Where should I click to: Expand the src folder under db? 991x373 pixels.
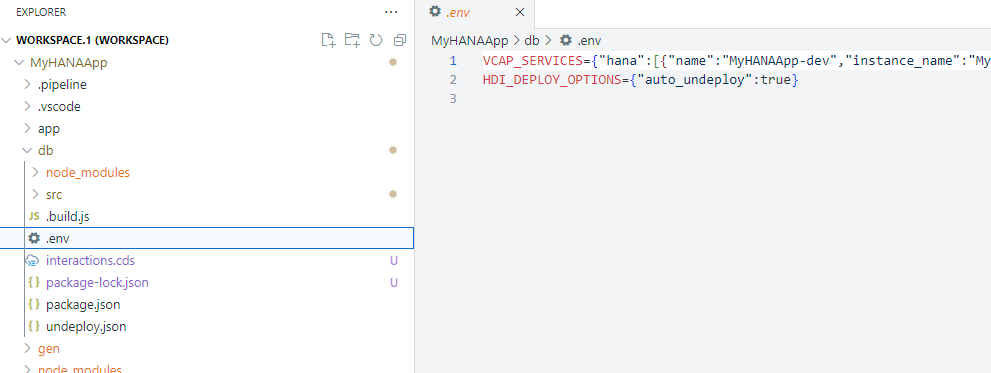tap(35, 194)
